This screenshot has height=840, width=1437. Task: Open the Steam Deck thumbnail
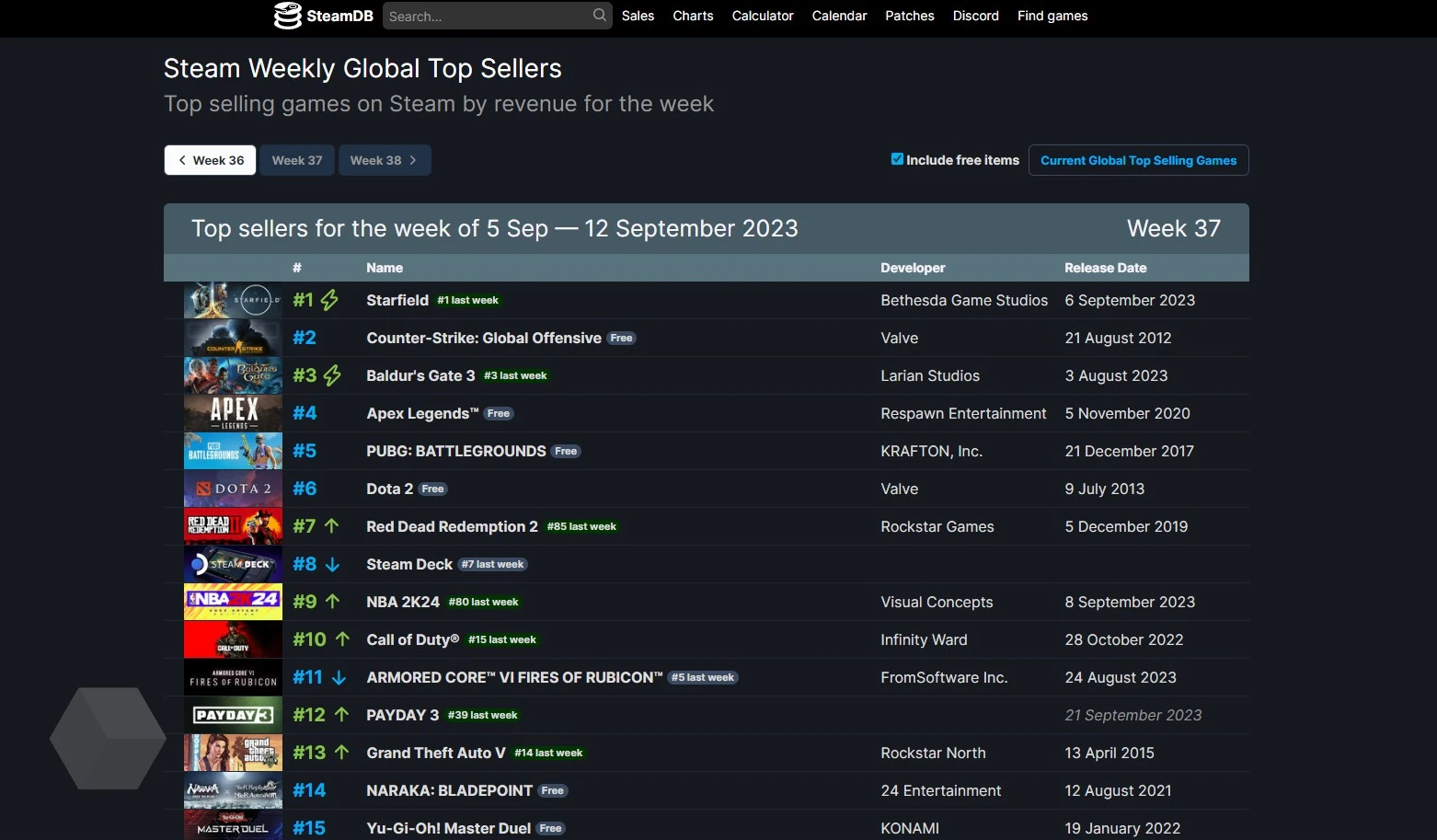pyautogui.click(x=233, y=564)
